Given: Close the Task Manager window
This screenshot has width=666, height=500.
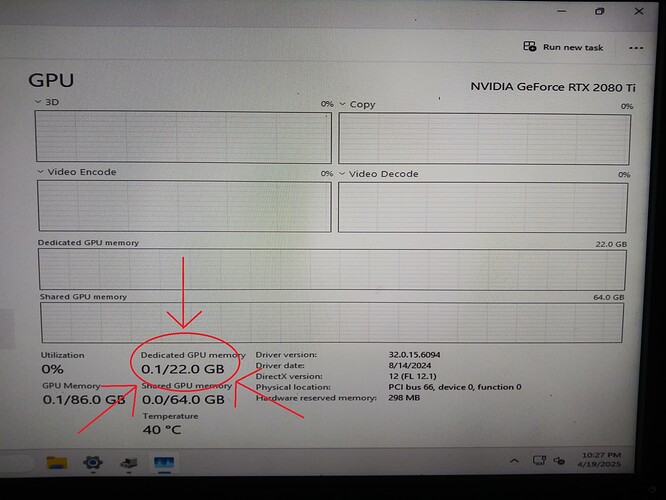Looking at the screenshot, I should coord(639,11).
